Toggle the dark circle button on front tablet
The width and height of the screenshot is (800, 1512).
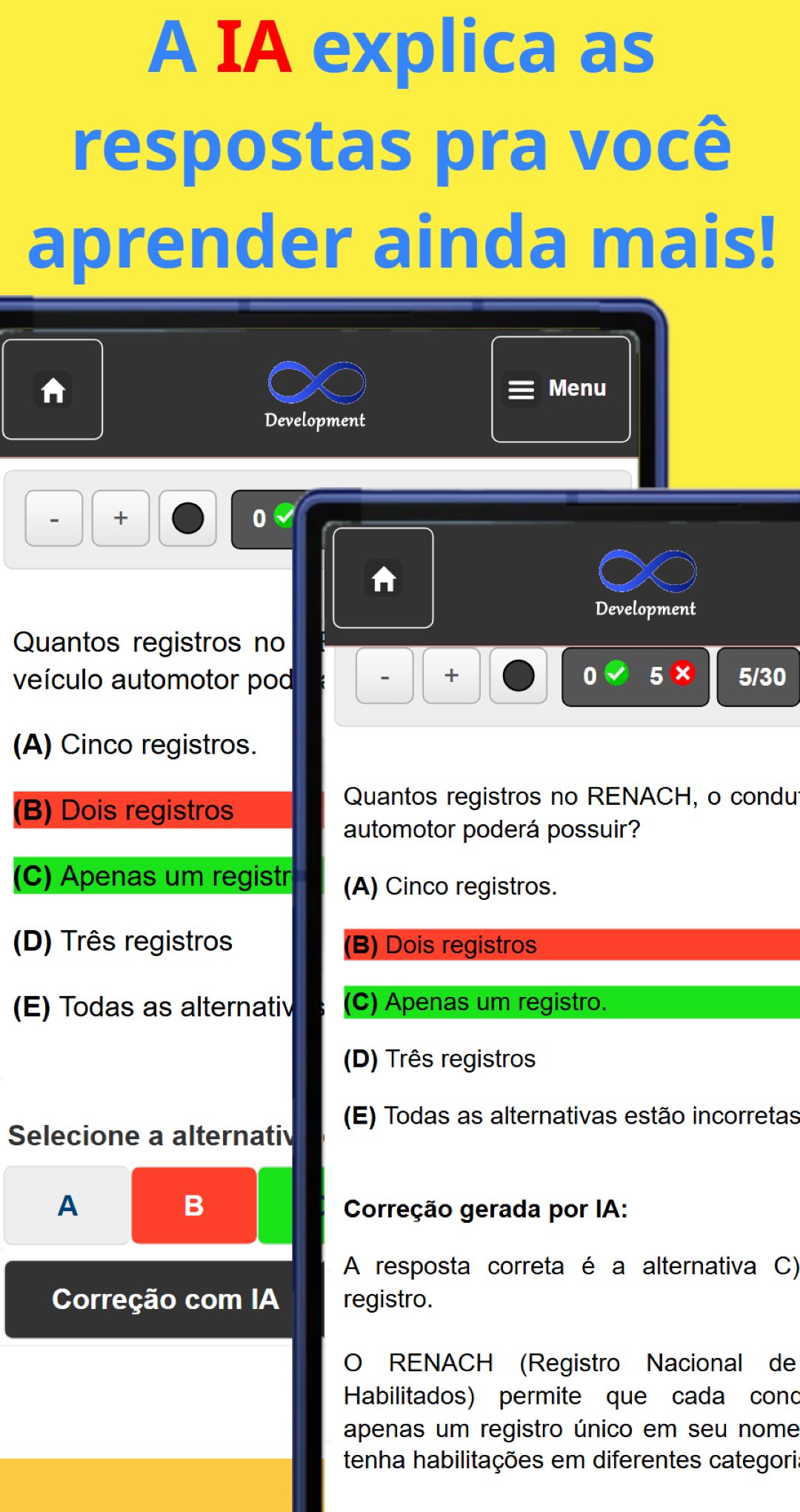click(x=518, y=676)
